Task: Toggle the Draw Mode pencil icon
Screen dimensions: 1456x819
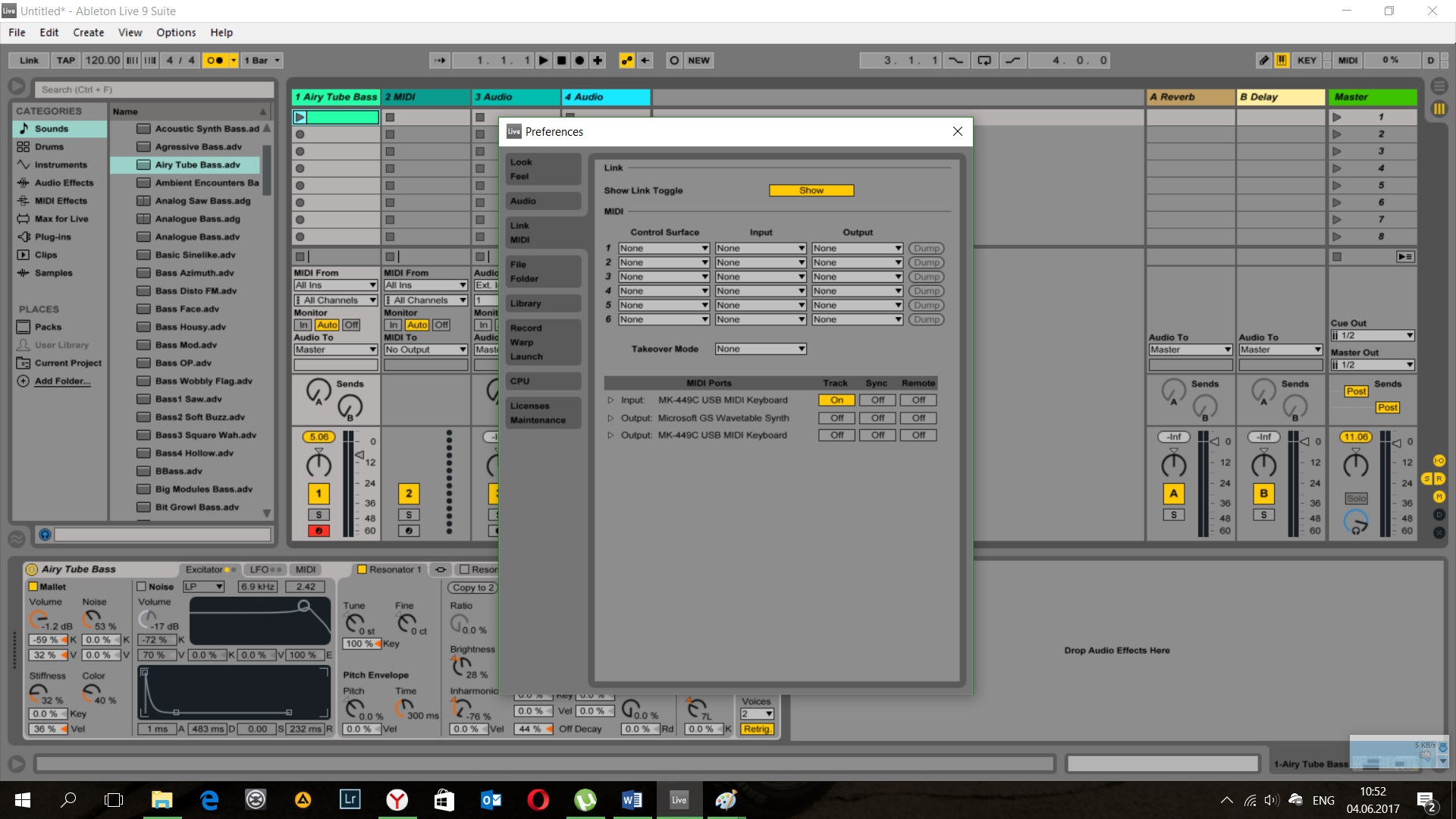Action: [1263, 61]
